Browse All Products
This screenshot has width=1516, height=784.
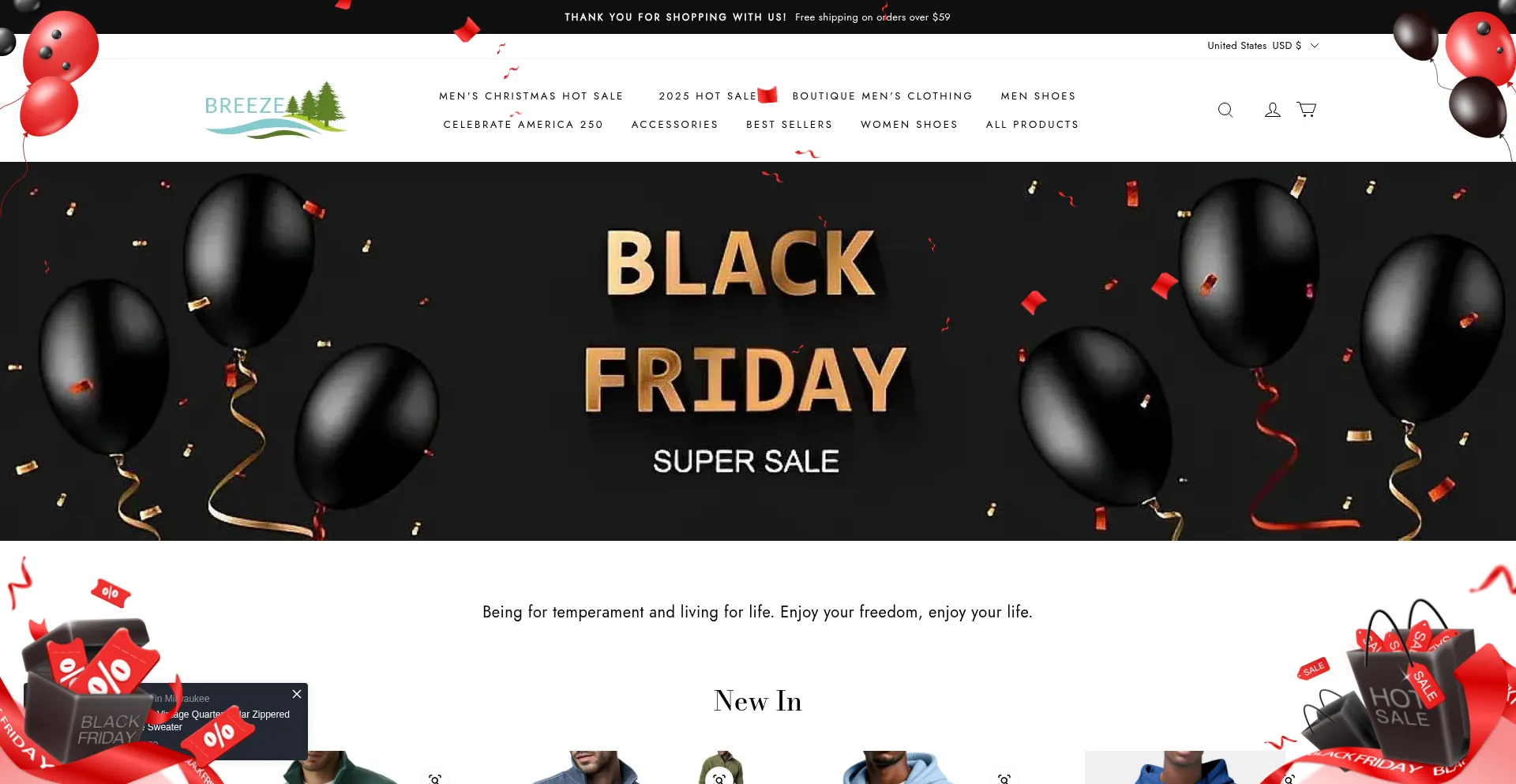(1033, 125)
